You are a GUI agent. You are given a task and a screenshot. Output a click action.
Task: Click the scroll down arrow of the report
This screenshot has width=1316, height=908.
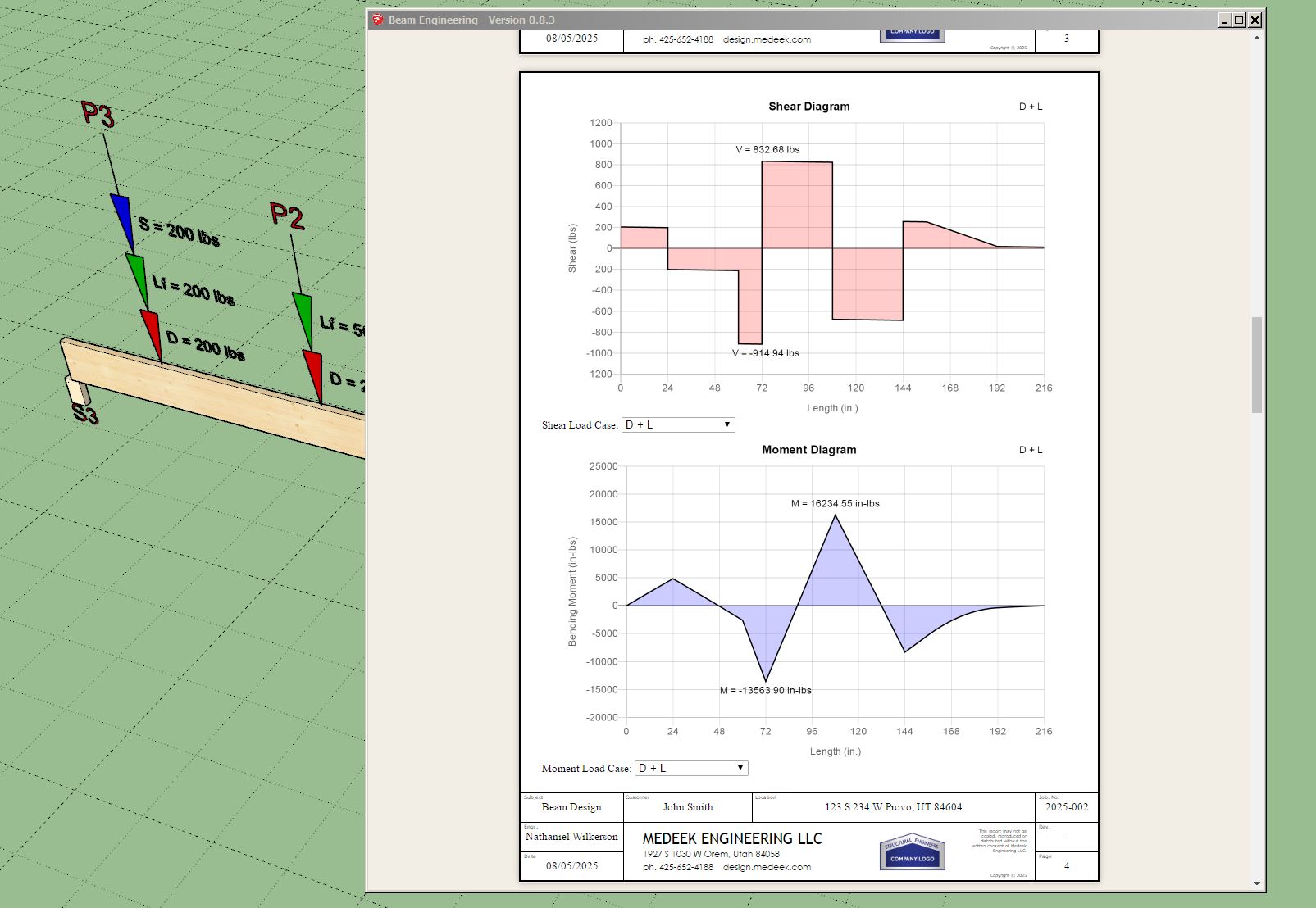click(1256, 883)
